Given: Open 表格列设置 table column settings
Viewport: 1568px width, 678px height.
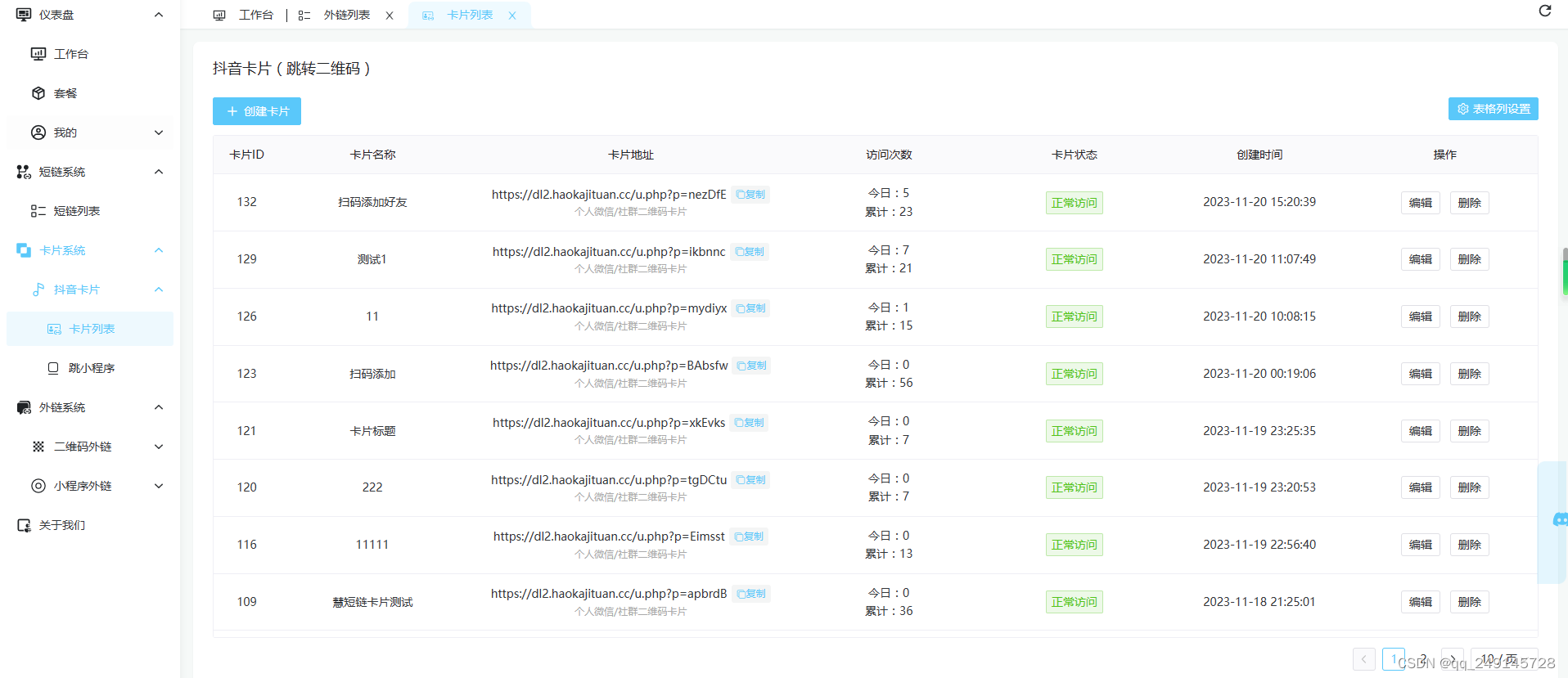Looking at the screenshot, I should [1494, 109].
